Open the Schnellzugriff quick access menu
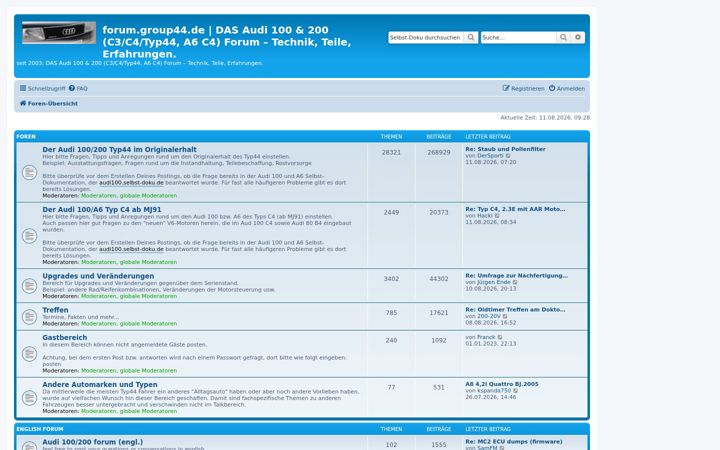 42,88
